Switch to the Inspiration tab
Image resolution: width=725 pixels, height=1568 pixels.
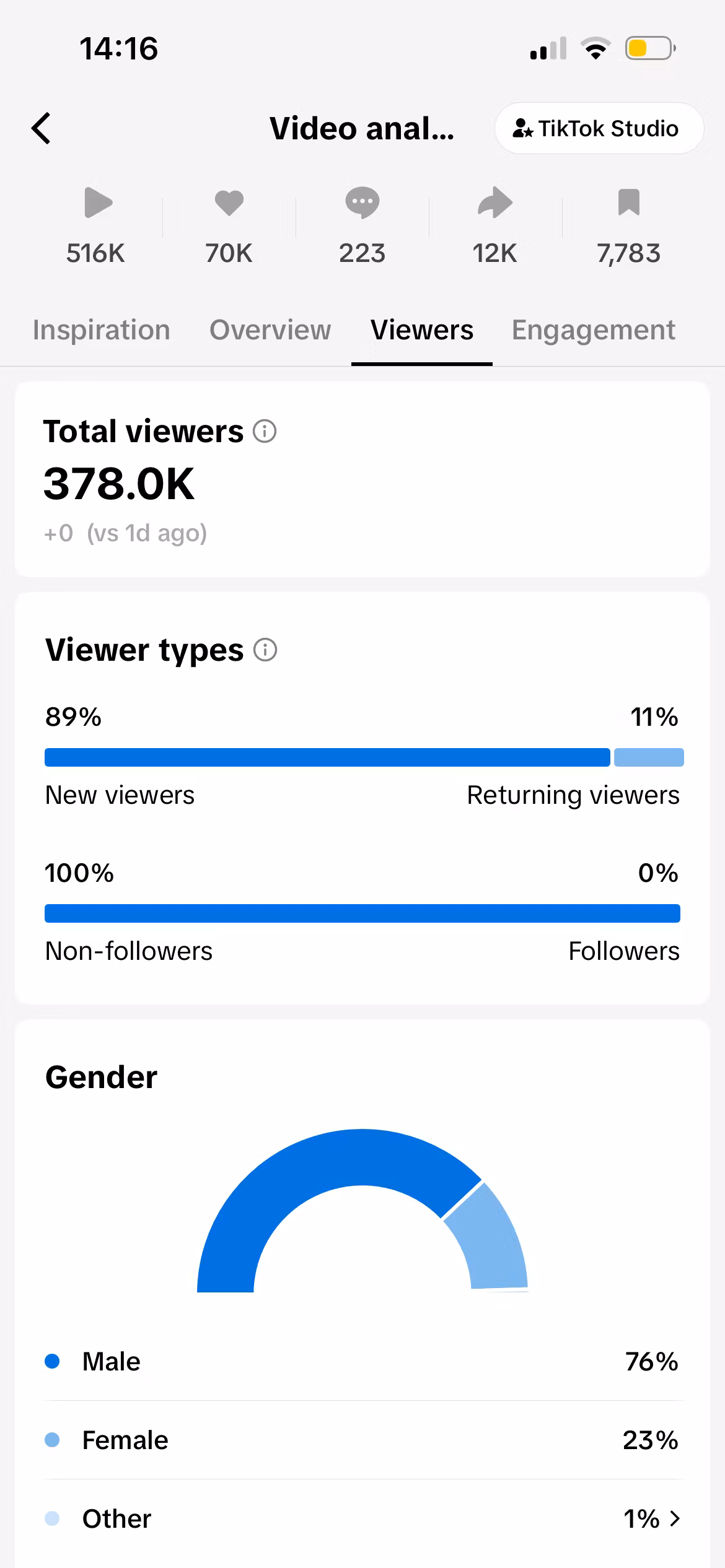(x=102, y=330)
